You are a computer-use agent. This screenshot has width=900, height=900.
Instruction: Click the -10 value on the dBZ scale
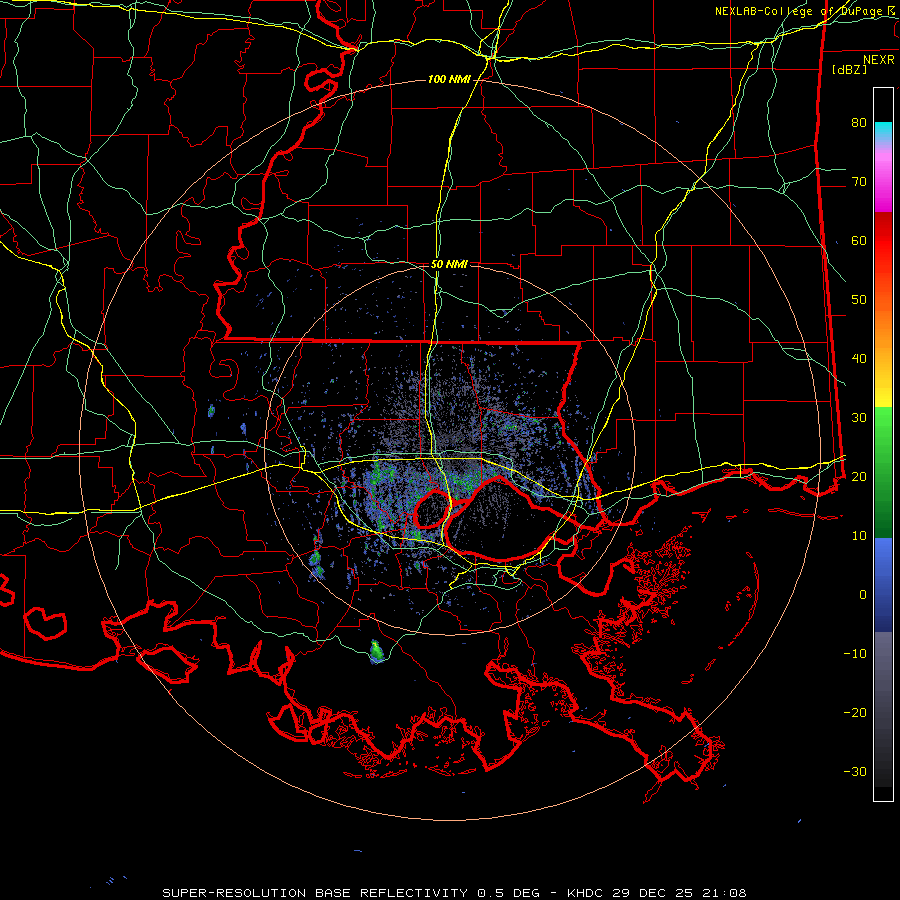855,653
